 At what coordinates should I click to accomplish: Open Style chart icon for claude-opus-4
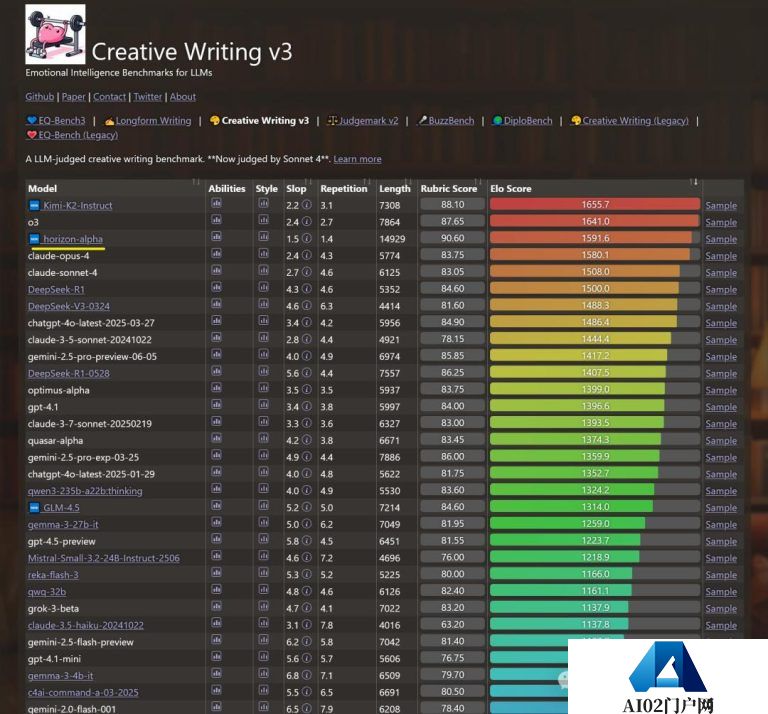pyautogui.click(x=264, y=254)
